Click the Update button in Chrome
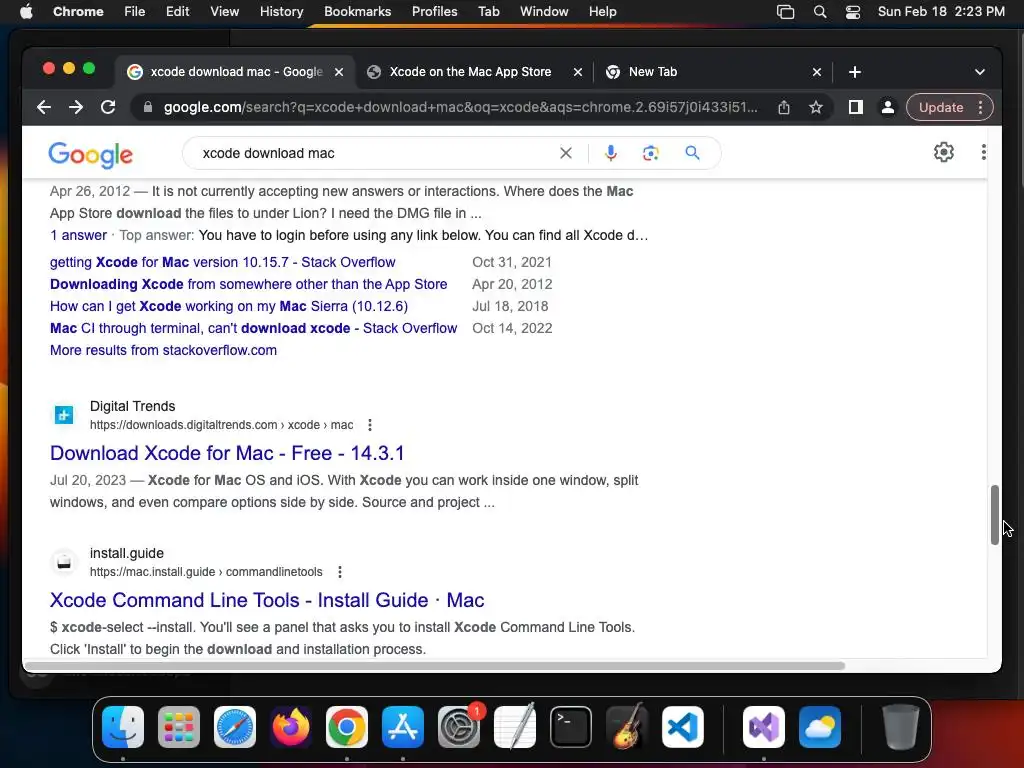Screen dimensions: 1024x768 coord(940,107)
